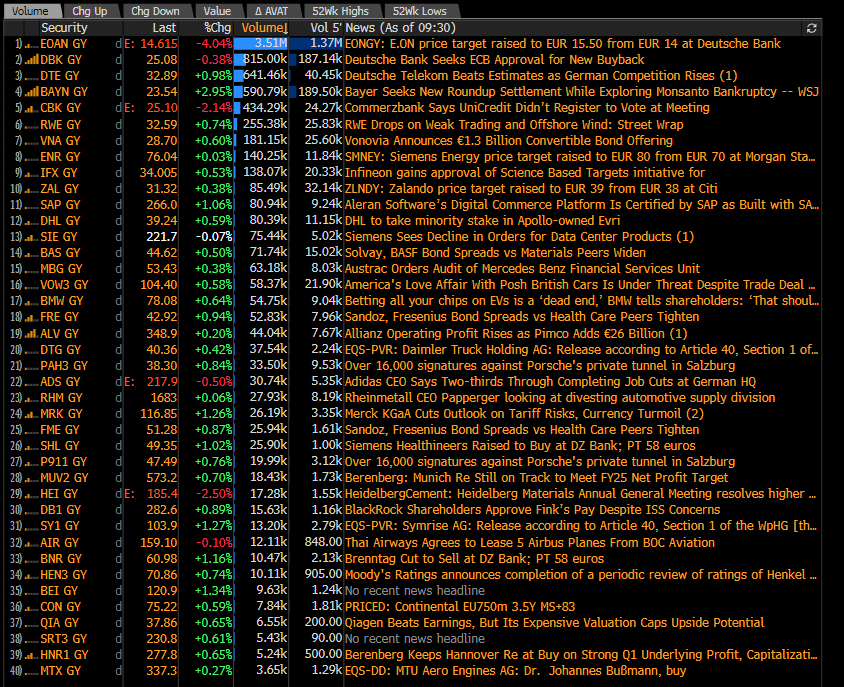Click the +2.95% change for BAYN GY

click(214, 92)
